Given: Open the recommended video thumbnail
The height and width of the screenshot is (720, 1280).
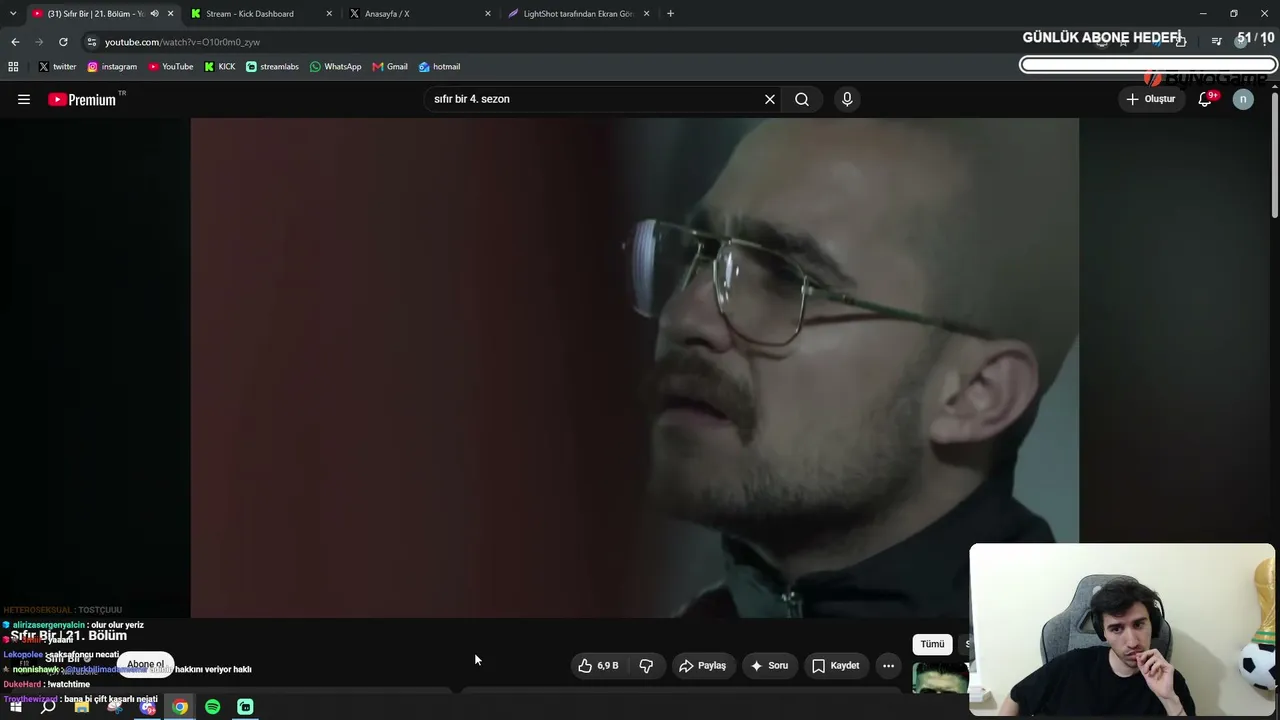Looking at the screenshot, I should pos(940,678).
